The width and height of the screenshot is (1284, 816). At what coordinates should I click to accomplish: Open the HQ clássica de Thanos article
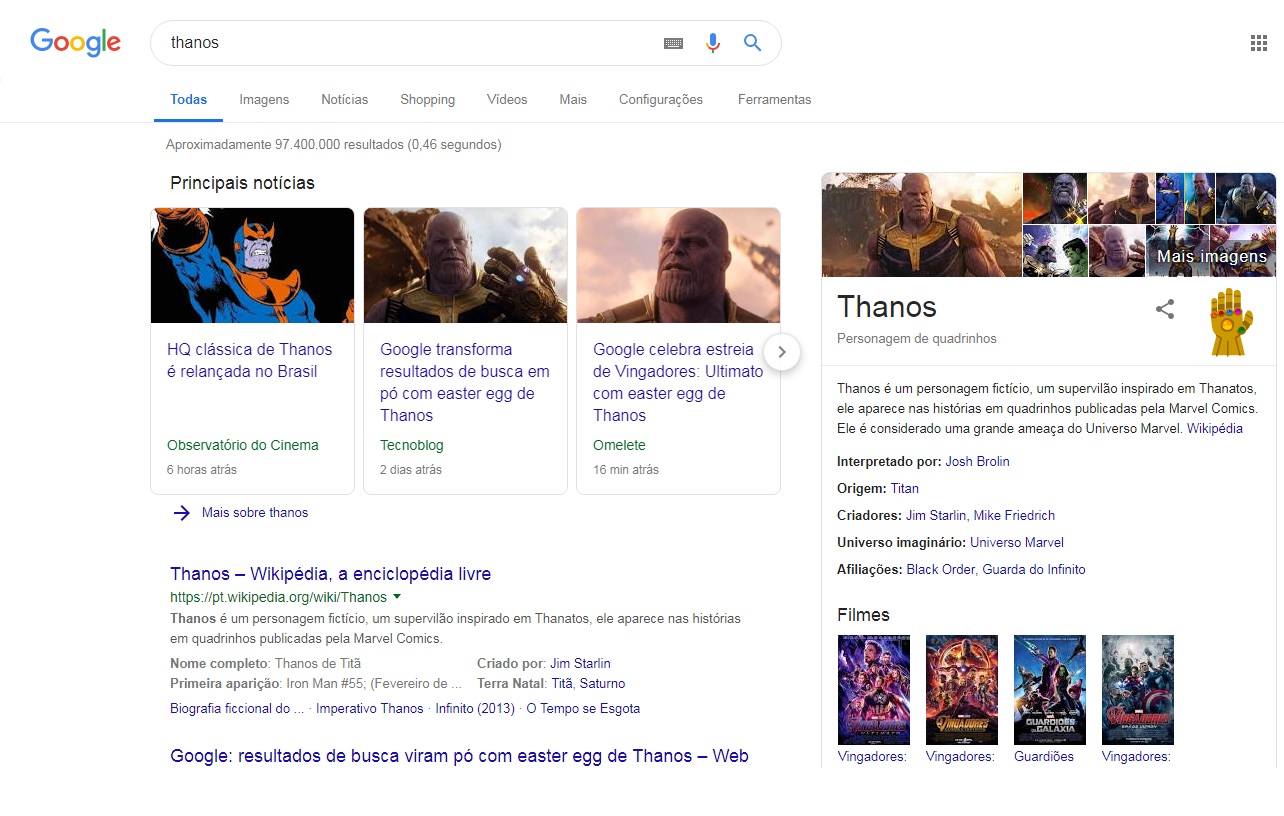pyautogui.click(x=250, y=360)
